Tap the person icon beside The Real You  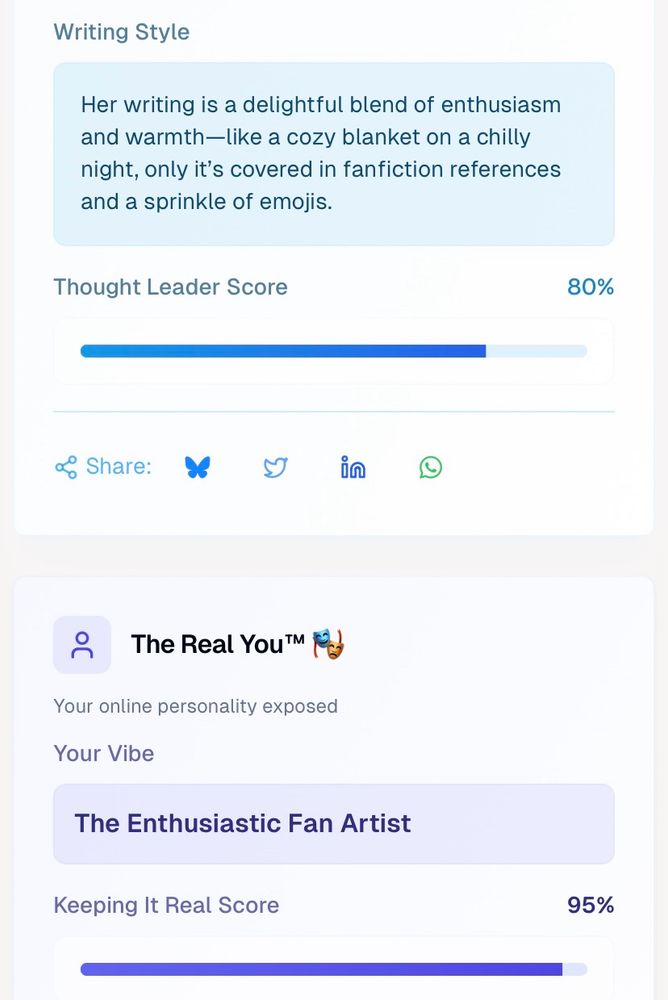click(x=82, y=645)
